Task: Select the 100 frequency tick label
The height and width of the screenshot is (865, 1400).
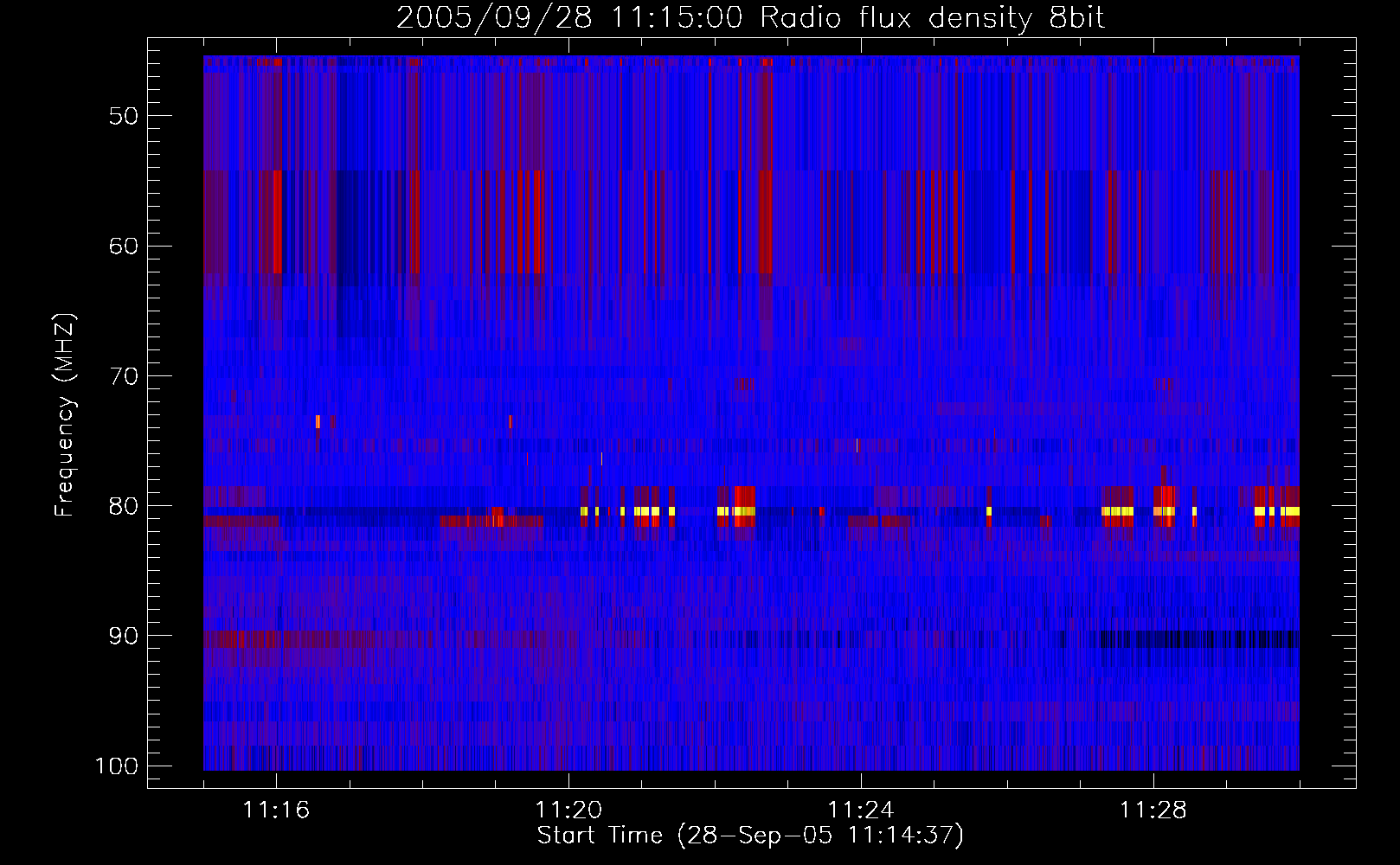Action: 116,766
